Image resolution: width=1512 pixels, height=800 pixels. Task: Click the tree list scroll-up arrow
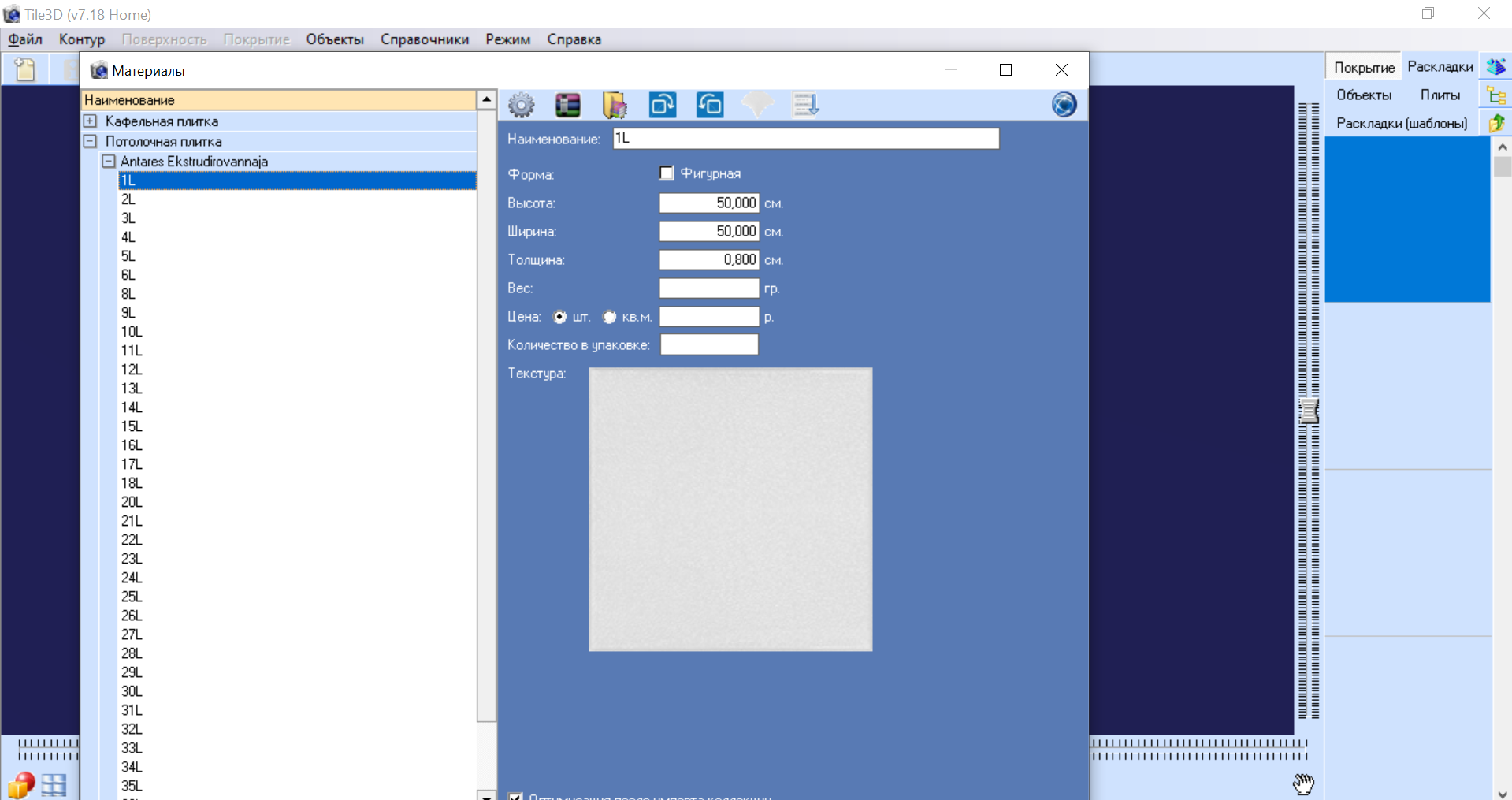point(487,99)
